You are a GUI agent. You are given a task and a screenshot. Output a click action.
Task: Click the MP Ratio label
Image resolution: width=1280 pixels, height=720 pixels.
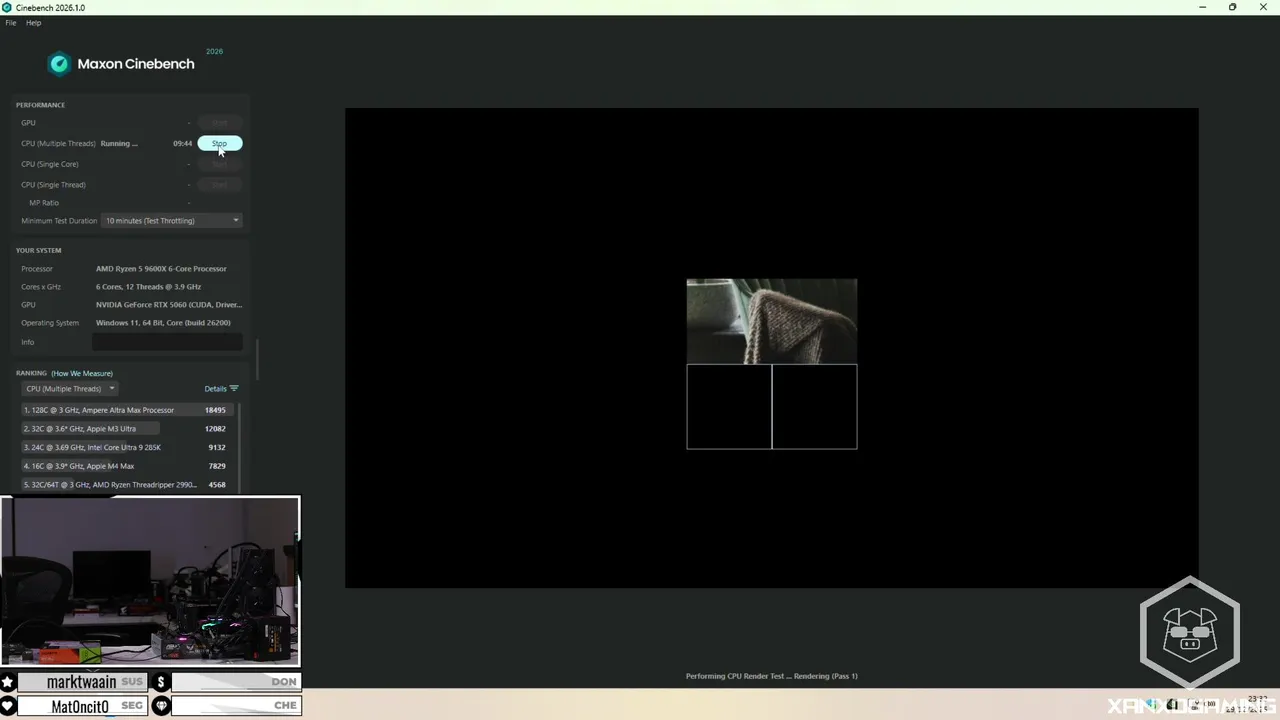pyautogui.click(x=44, y=203)
